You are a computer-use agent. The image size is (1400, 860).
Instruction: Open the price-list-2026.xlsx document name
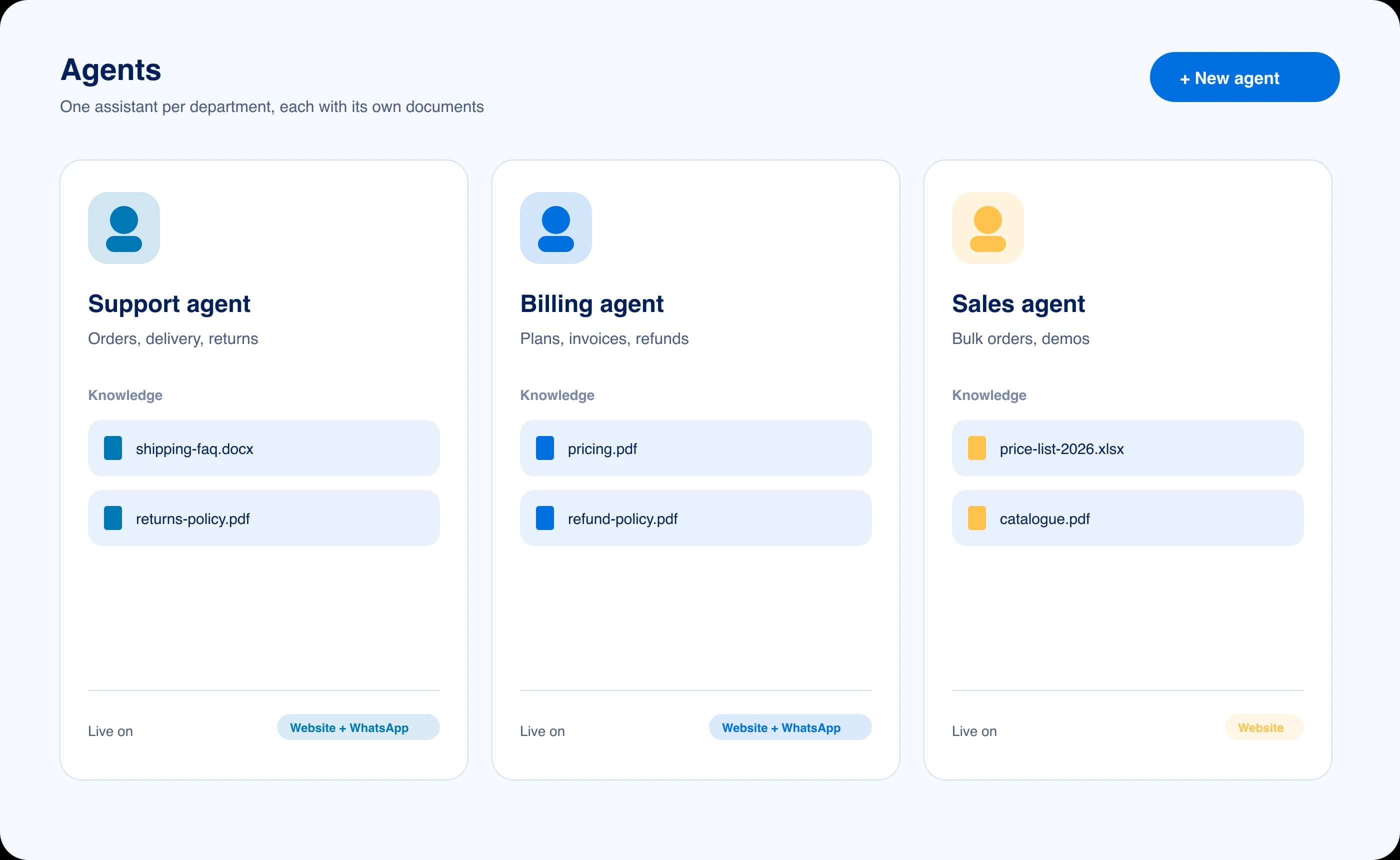[1061, 449]
